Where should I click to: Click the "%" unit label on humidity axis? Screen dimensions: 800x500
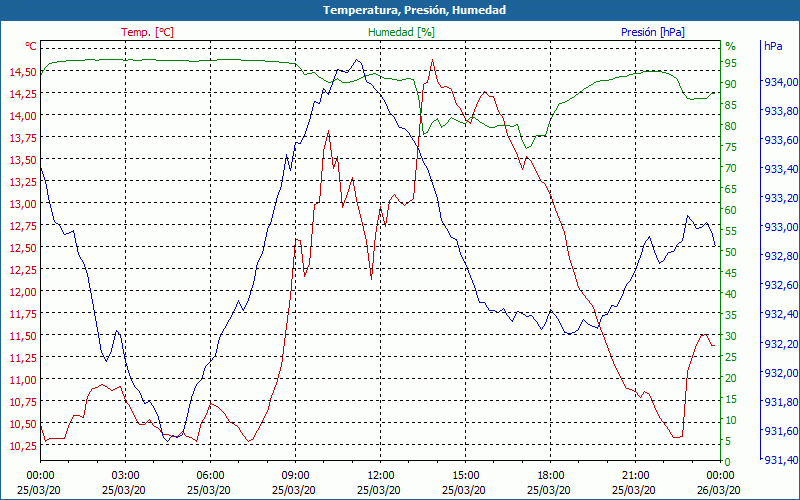pos(731,46)
